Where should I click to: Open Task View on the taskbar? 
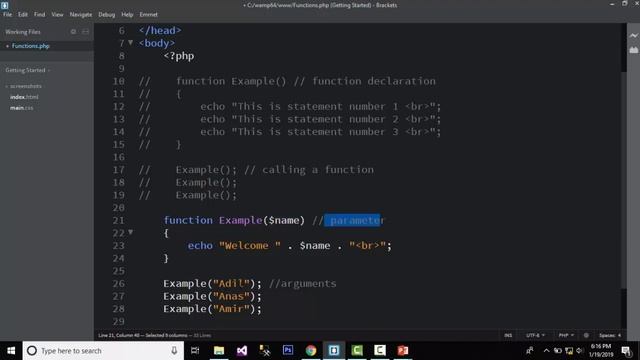point(195,351)
